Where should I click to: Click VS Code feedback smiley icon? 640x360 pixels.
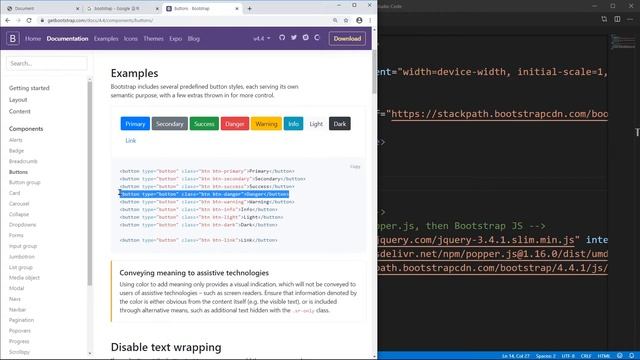pos(620,356)
